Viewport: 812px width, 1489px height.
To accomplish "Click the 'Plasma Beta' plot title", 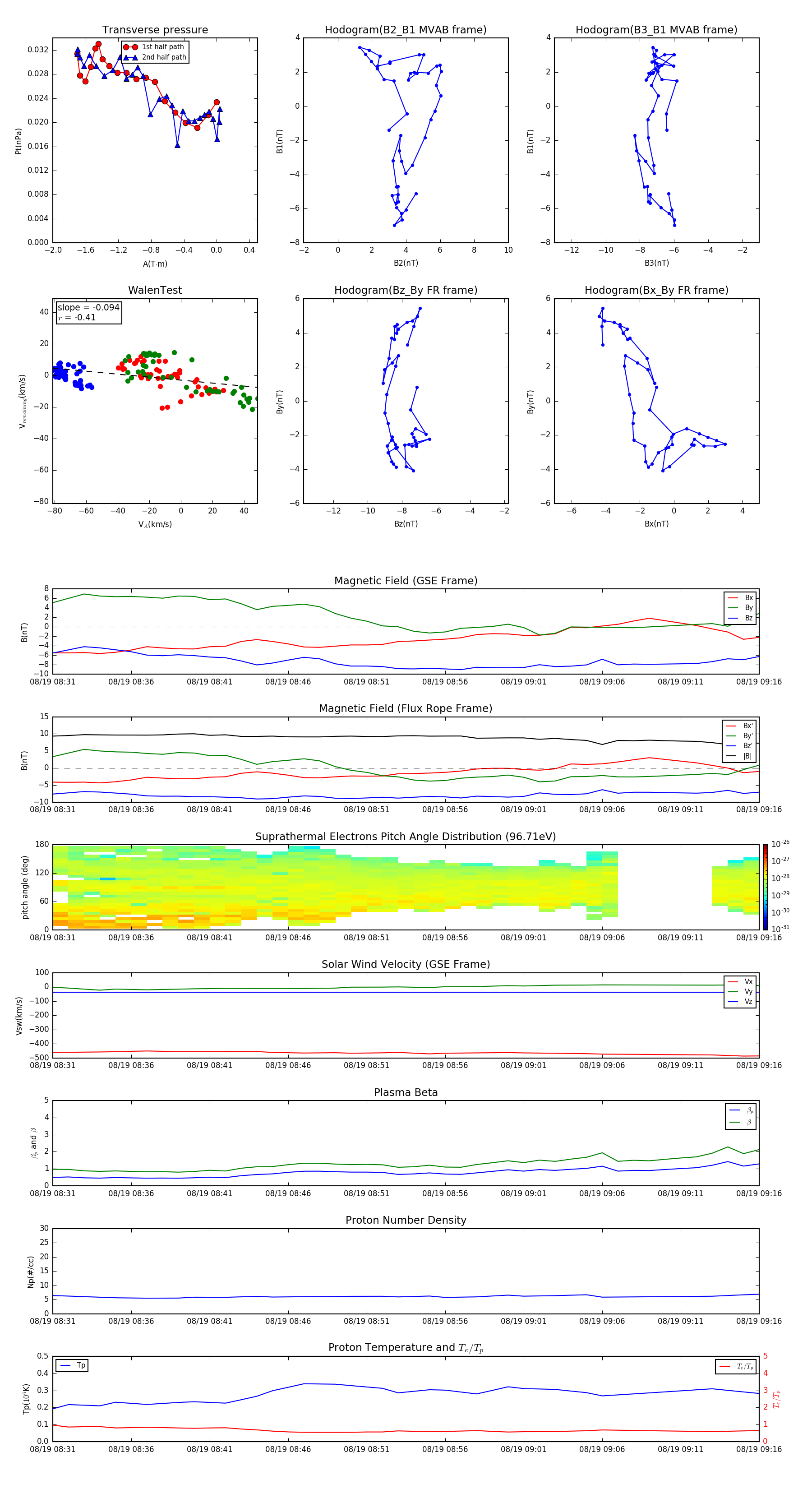I will (x=406, y=1093).
